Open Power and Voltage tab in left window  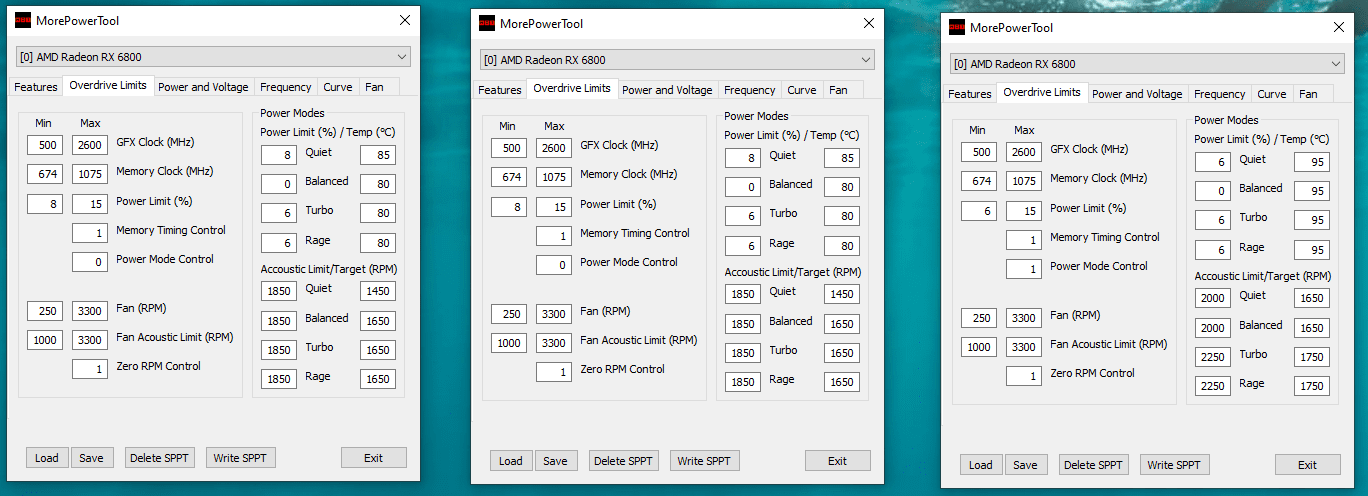pyautogui.click(x=203, y=87)
